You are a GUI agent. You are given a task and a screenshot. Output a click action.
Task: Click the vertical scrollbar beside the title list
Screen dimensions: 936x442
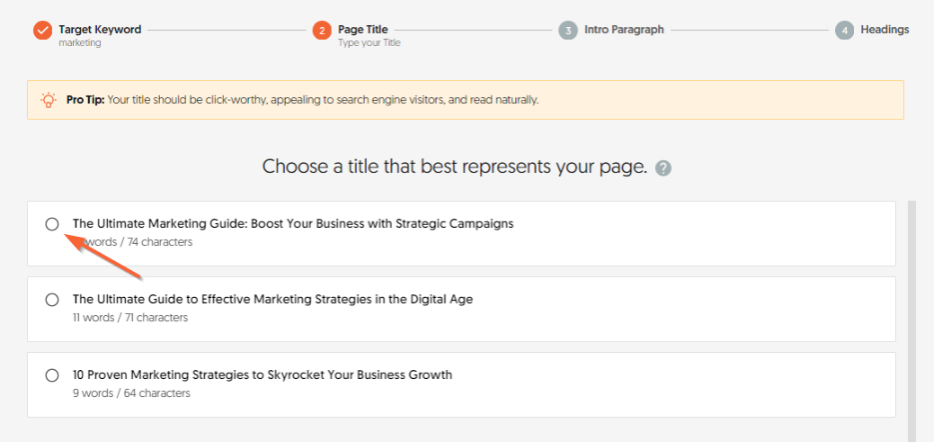pyautogui.click(x=912, y=321)
